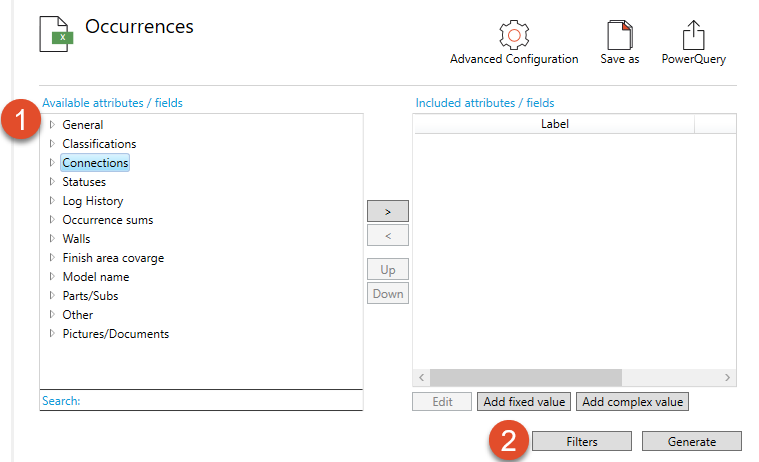Select the Occurrence sums item
The image size is (759, 462).
[107, 220]
